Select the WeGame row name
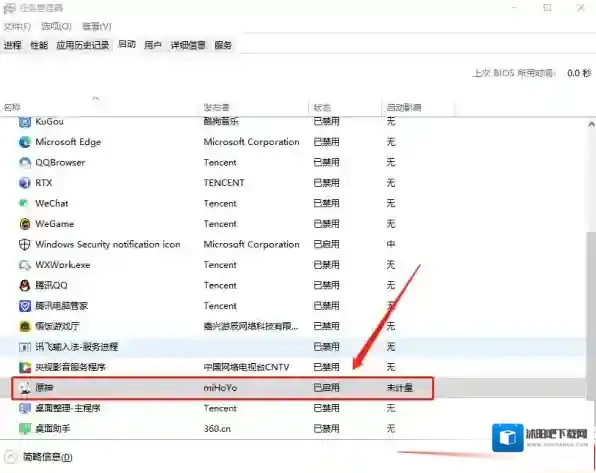Screen dimensions: 596x473 pos(55,224)
